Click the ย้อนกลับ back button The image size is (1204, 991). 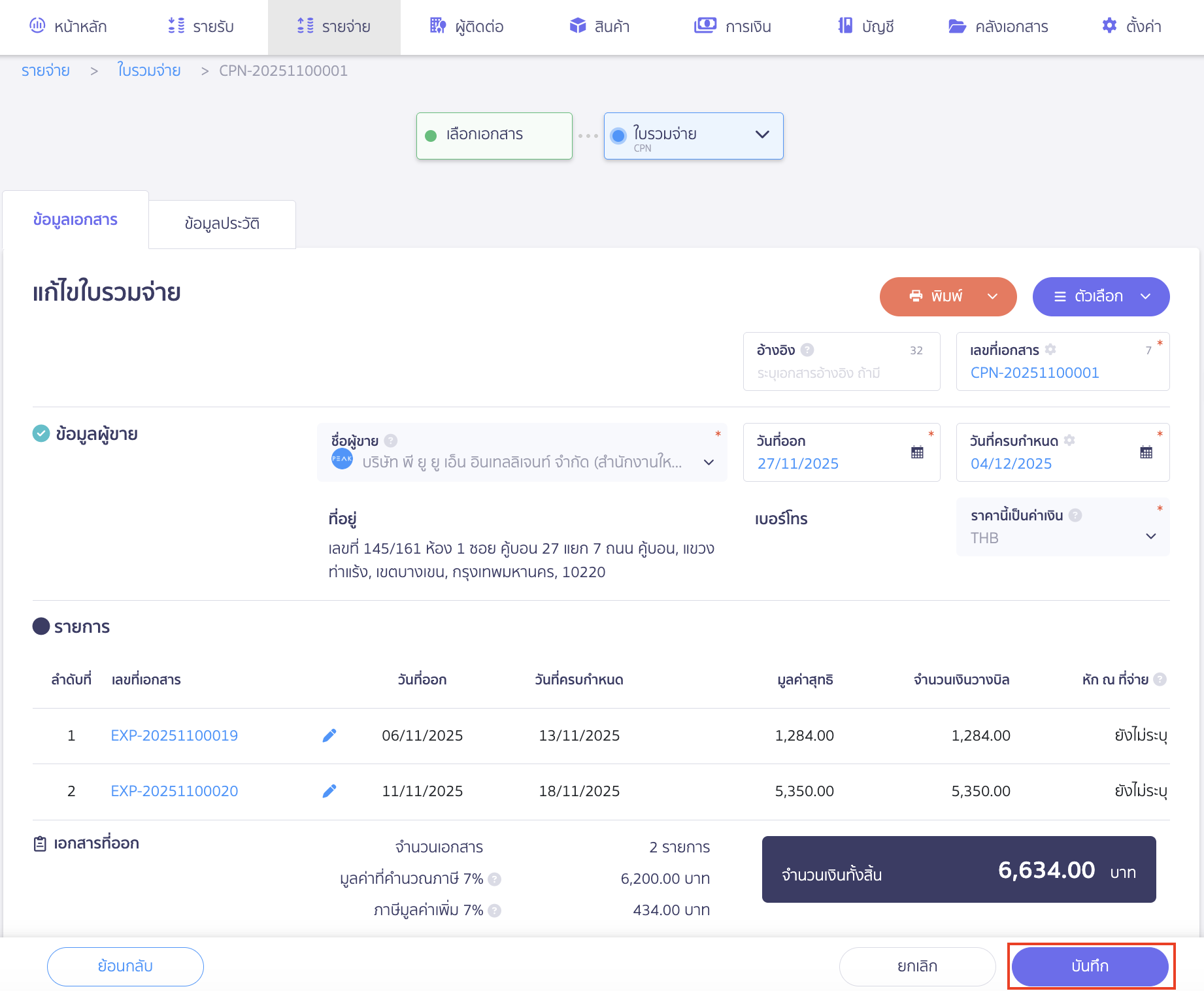point(125,966)
